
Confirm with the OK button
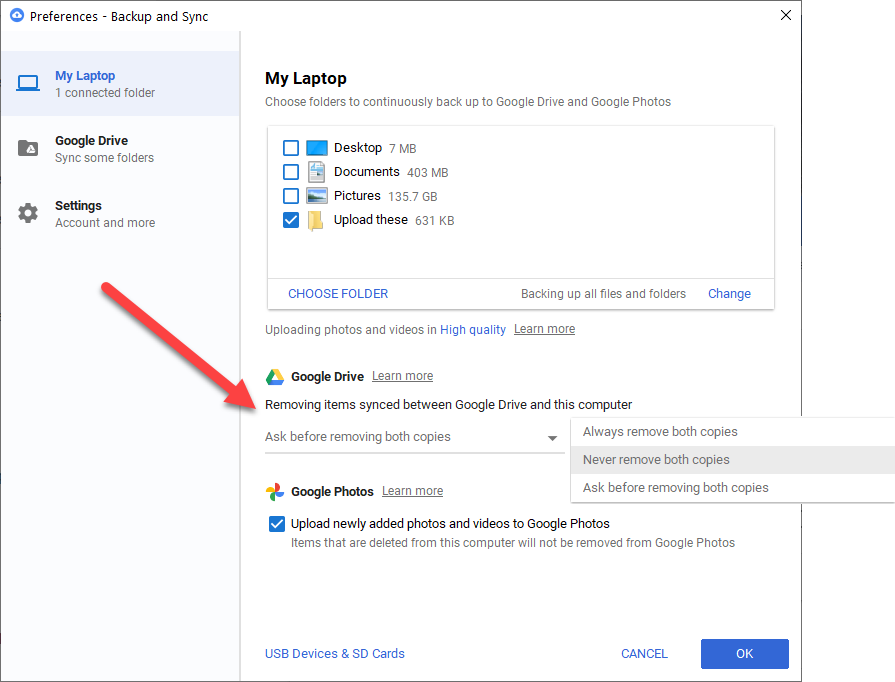coord(745,654)
